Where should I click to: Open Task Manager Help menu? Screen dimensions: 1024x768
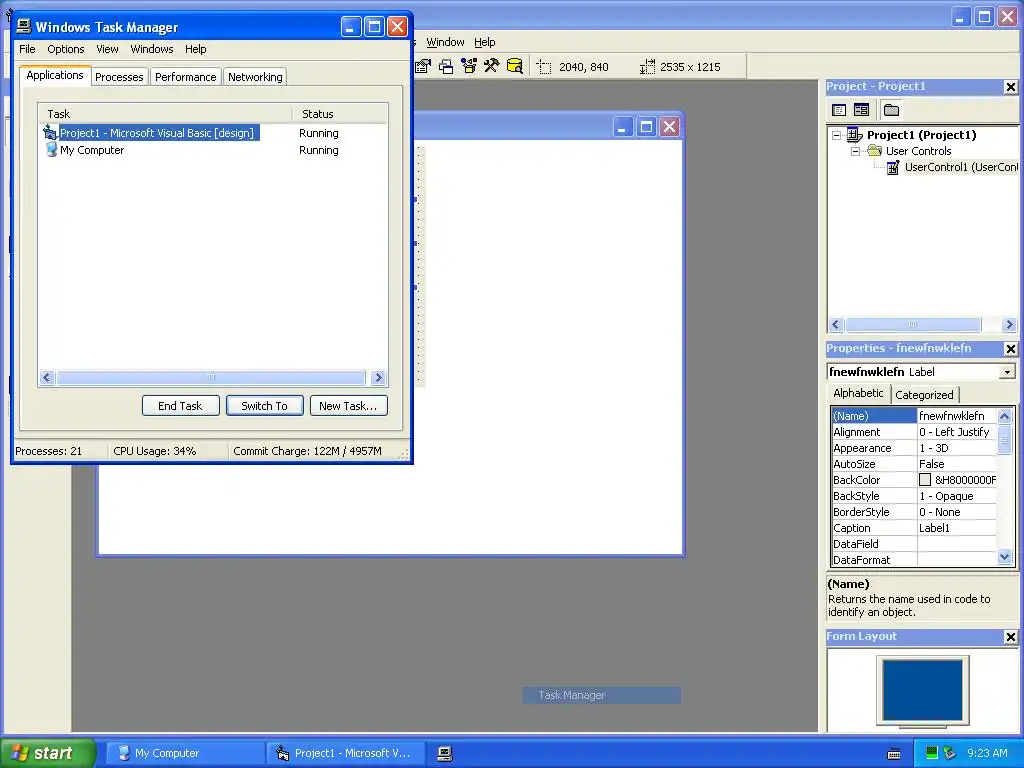(x=195, y=49)
